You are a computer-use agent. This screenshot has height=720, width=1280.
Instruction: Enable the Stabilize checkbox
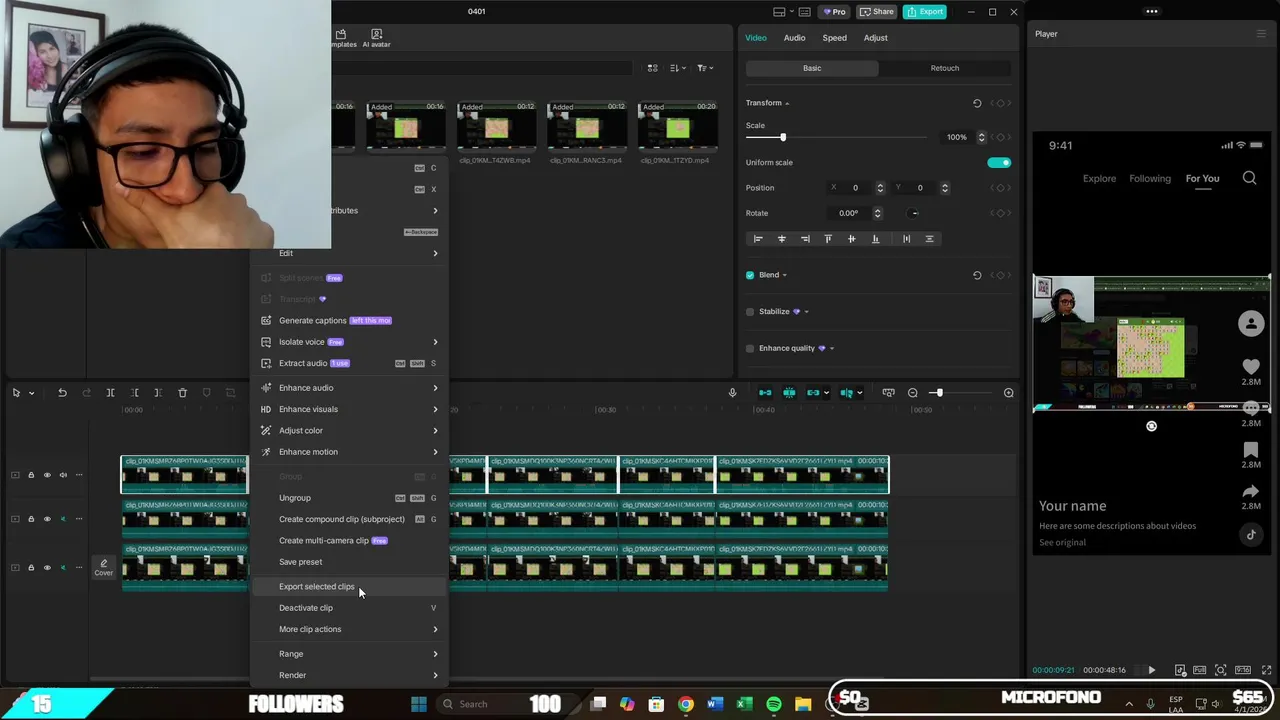[750, 312]
